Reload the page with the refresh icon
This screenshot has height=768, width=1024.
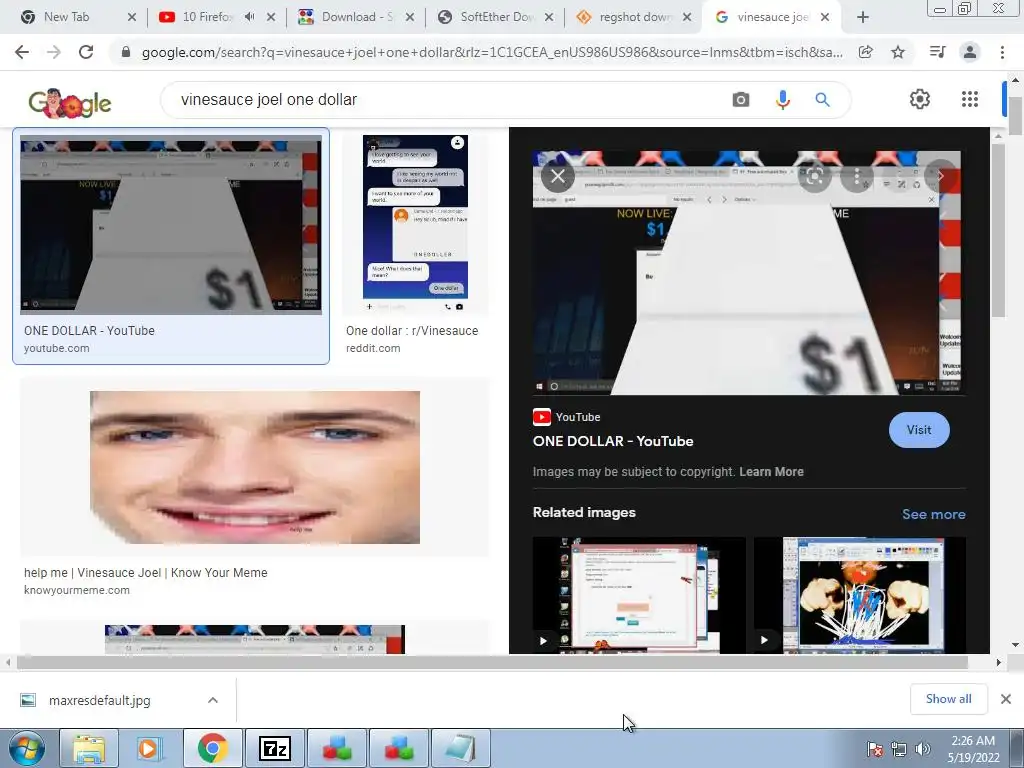coord(86,52)
